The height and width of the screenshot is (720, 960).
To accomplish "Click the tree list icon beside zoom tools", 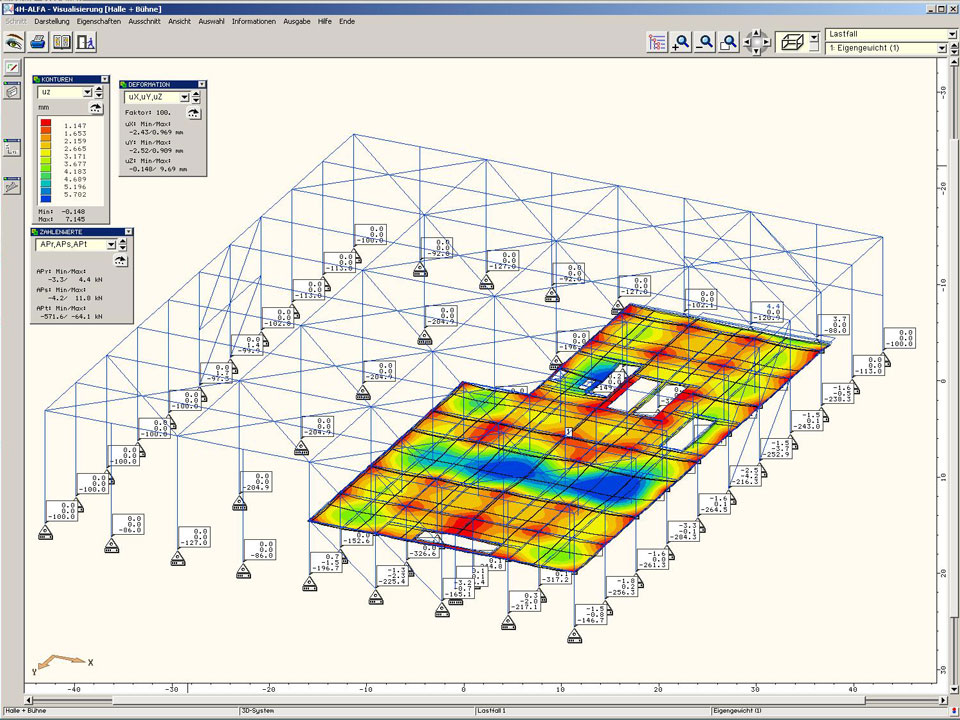I will point(657,42).
